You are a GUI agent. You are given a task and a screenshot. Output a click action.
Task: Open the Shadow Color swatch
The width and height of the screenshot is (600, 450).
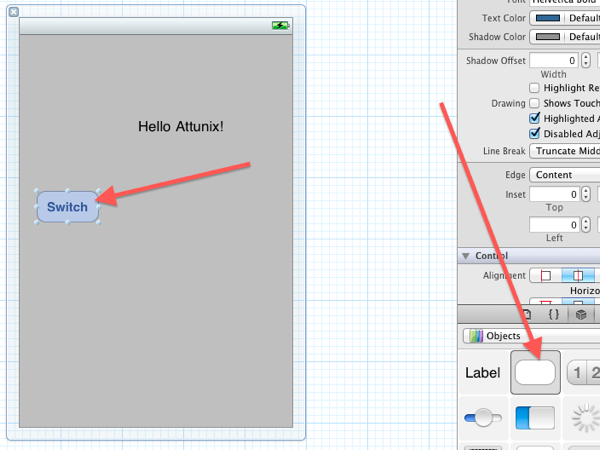[x=548, y=37]
